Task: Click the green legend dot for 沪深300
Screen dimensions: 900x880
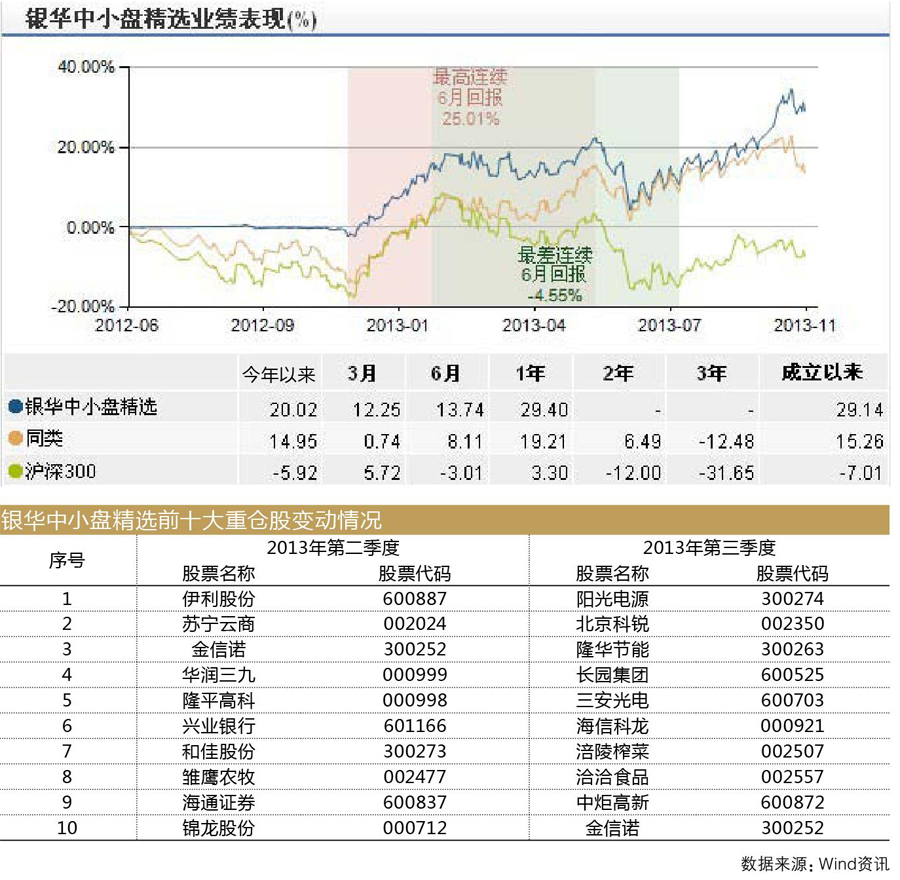Action: click(x=15, y=471)
